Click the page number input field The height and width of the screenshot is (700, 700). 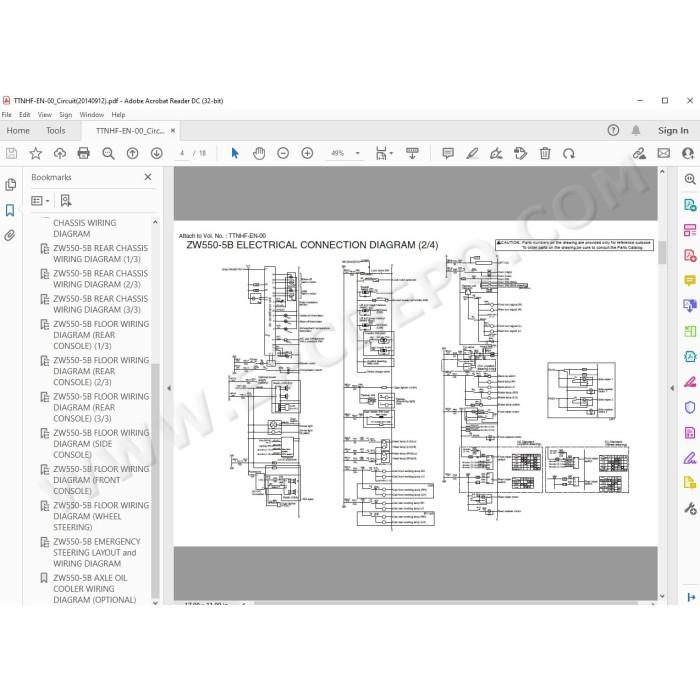[182, 153]
